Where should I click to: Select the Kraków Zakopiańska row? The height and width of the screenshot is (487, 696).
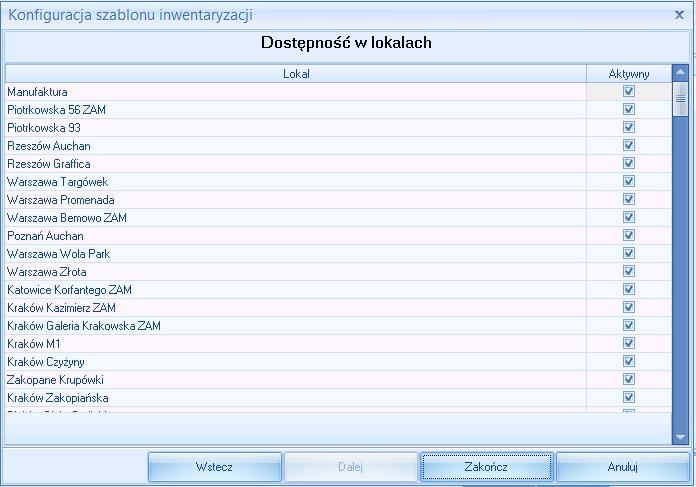click(x=338, y=397)
